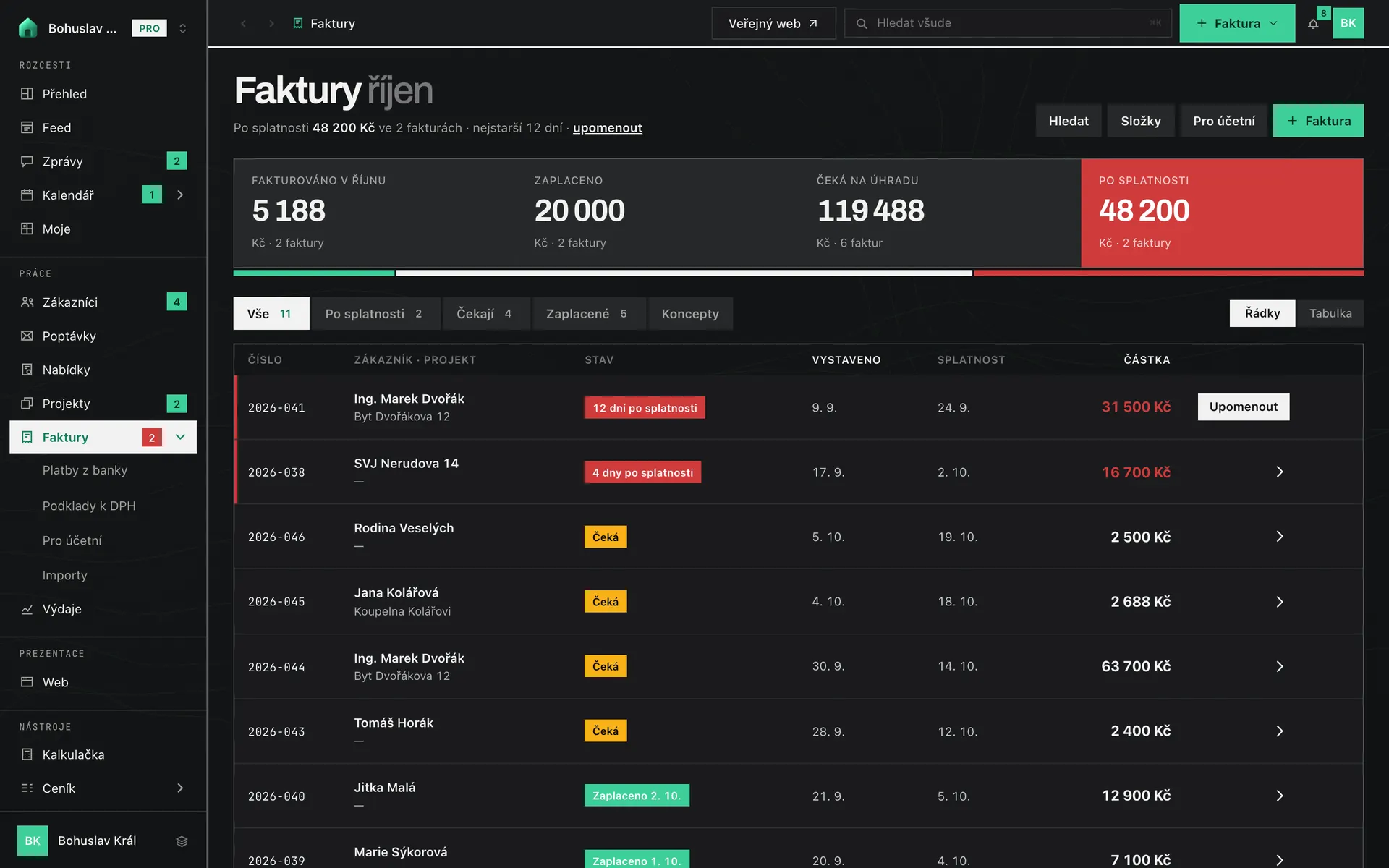Open invoice 2026-044 row chevron
This screenshot has height=868, width=1389.
tap(1279, 666)
